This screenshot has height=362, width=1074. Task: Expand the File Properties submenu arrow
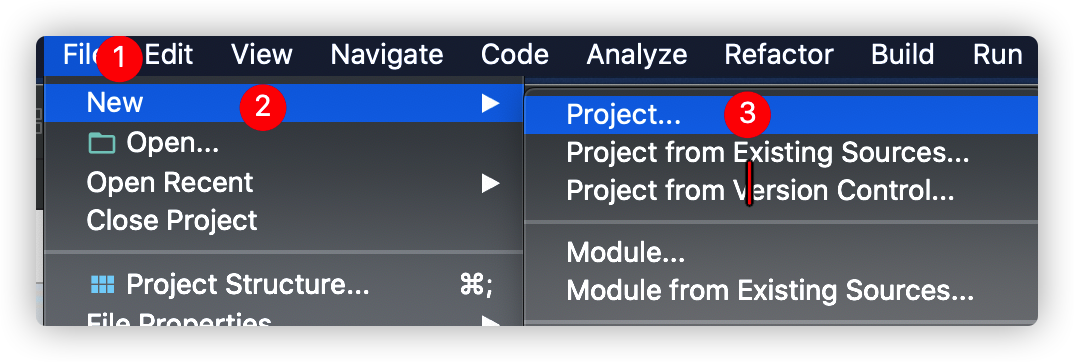click(x=490, y=320)
